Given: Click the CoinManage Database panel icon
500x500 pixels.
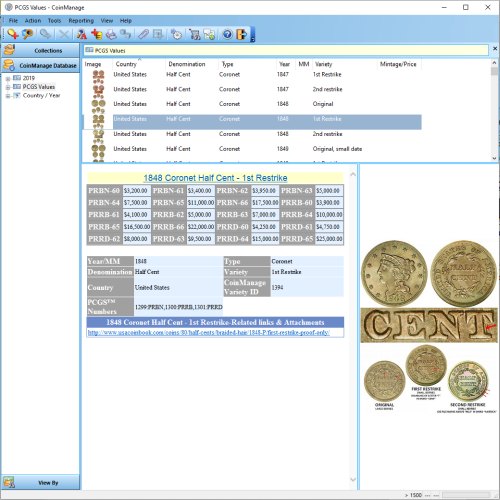Looking at the screenshot, I should pos(9,65).
